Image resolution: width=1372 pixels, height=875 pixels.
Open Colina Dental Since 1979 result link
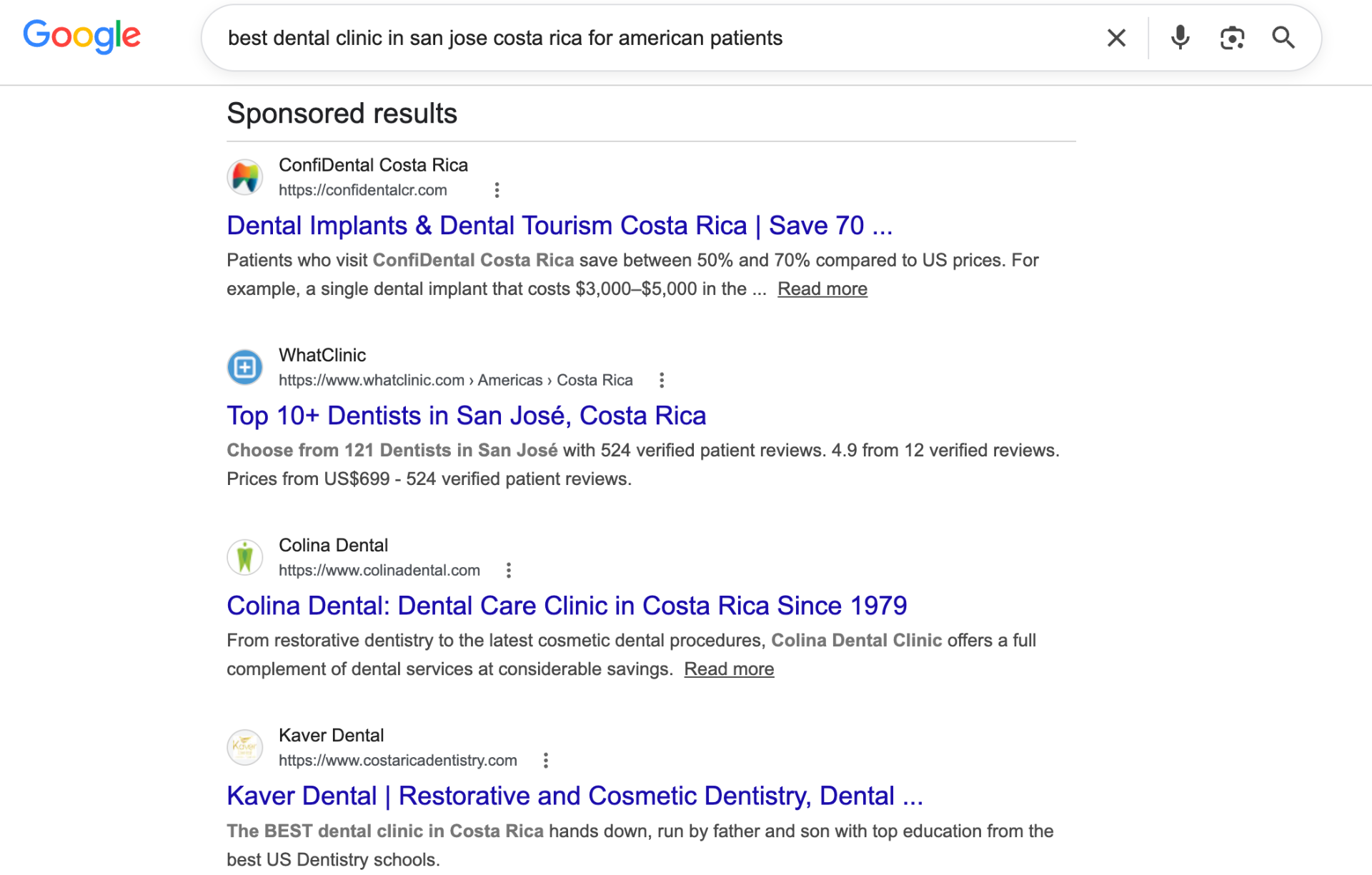click(x=567, y=606)
